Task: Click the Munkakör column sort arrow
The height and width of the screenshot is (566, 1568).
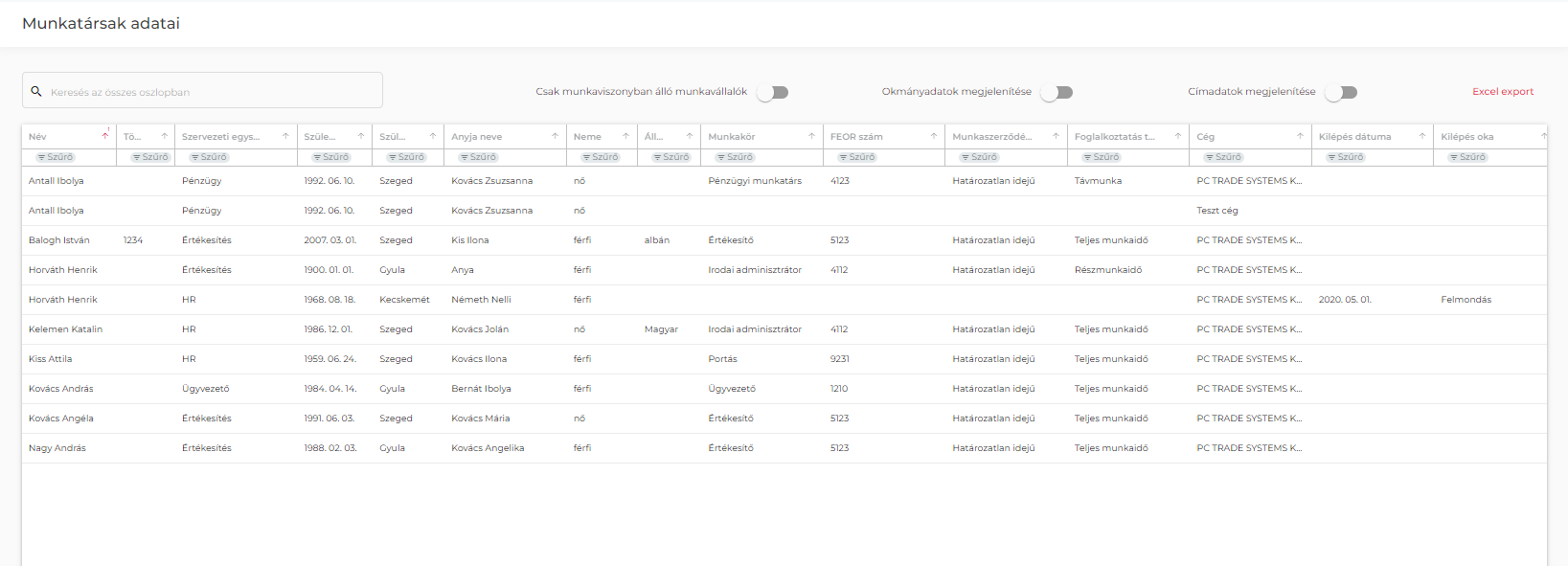Action: pyautogui.click(x=811, y=136)
